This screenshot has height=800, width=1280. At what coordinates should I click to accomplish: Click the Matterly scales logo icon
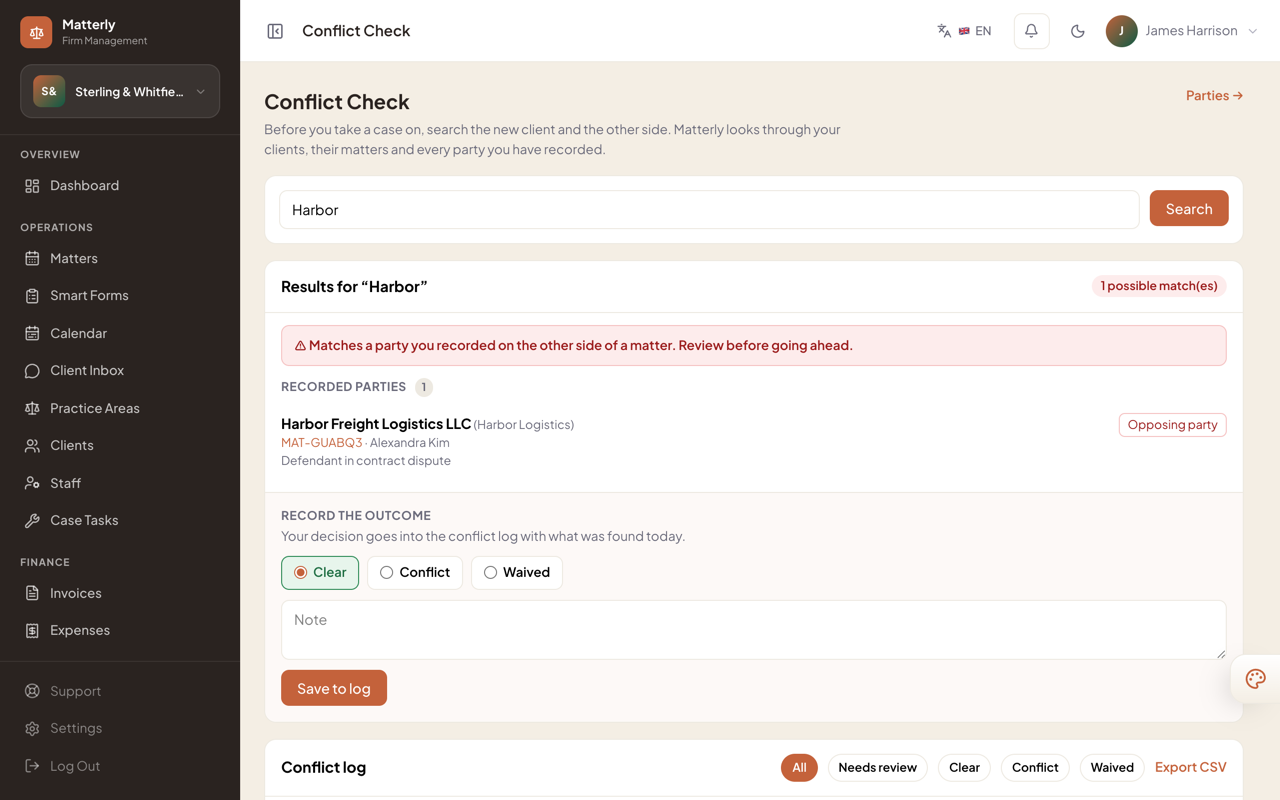coord(36,32)
